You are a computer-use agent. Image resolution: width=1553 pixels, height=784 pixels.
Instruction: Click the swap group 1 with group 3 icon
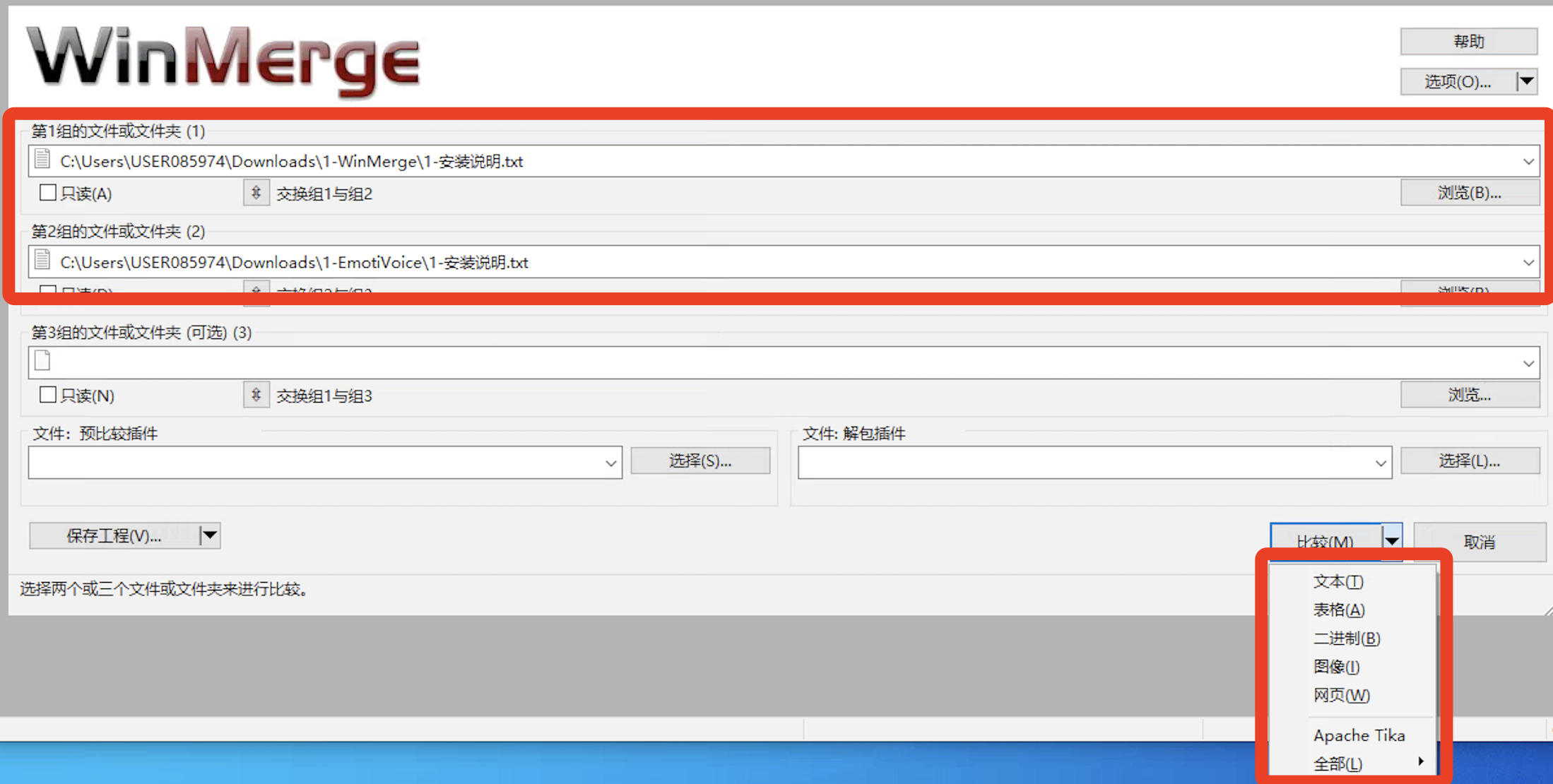(256, 395)
